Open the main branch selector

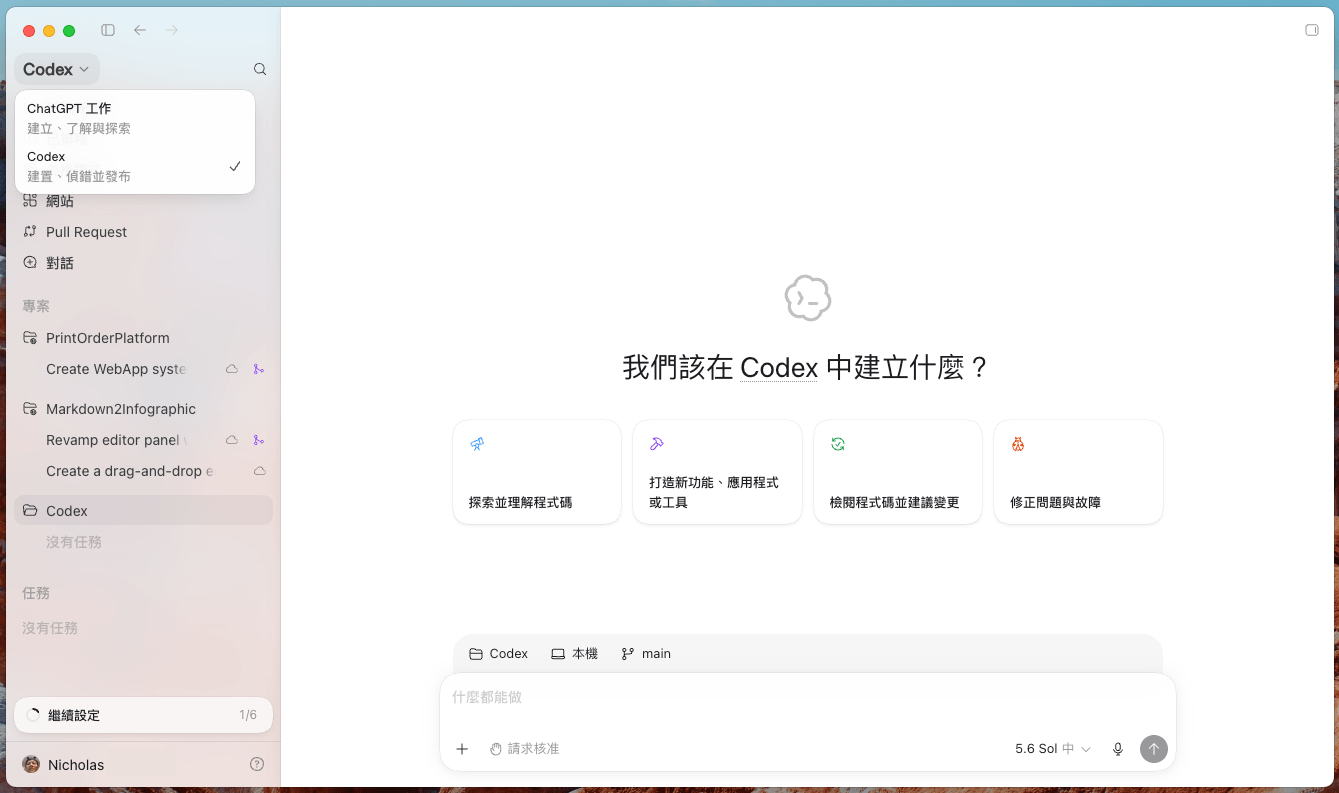click(x=646, y=654)
